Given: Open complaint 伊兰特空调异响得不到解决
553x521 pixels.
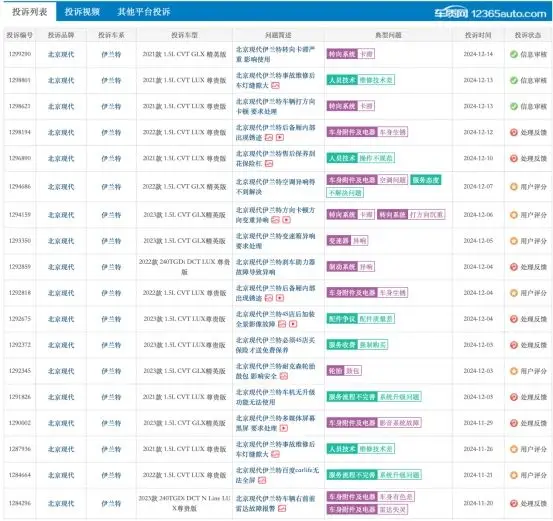Looking at the screenshot, I should [275, 187].
